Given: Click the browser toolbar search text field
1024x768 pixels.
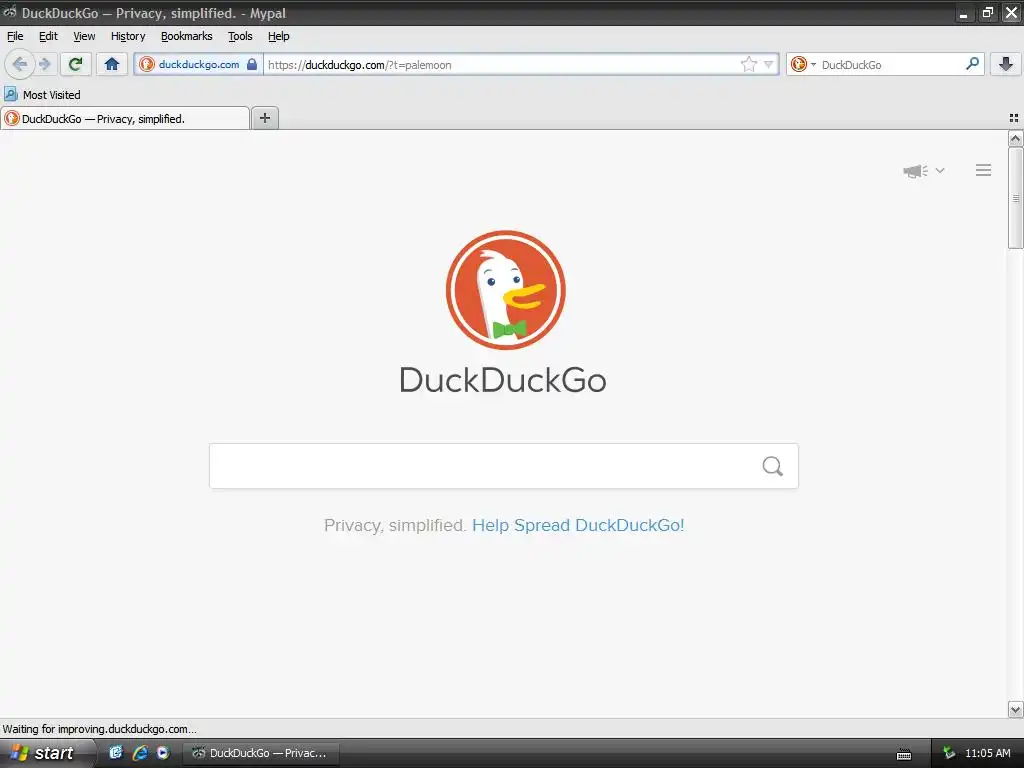Looking at the screenshot, I should click(890, 64).
